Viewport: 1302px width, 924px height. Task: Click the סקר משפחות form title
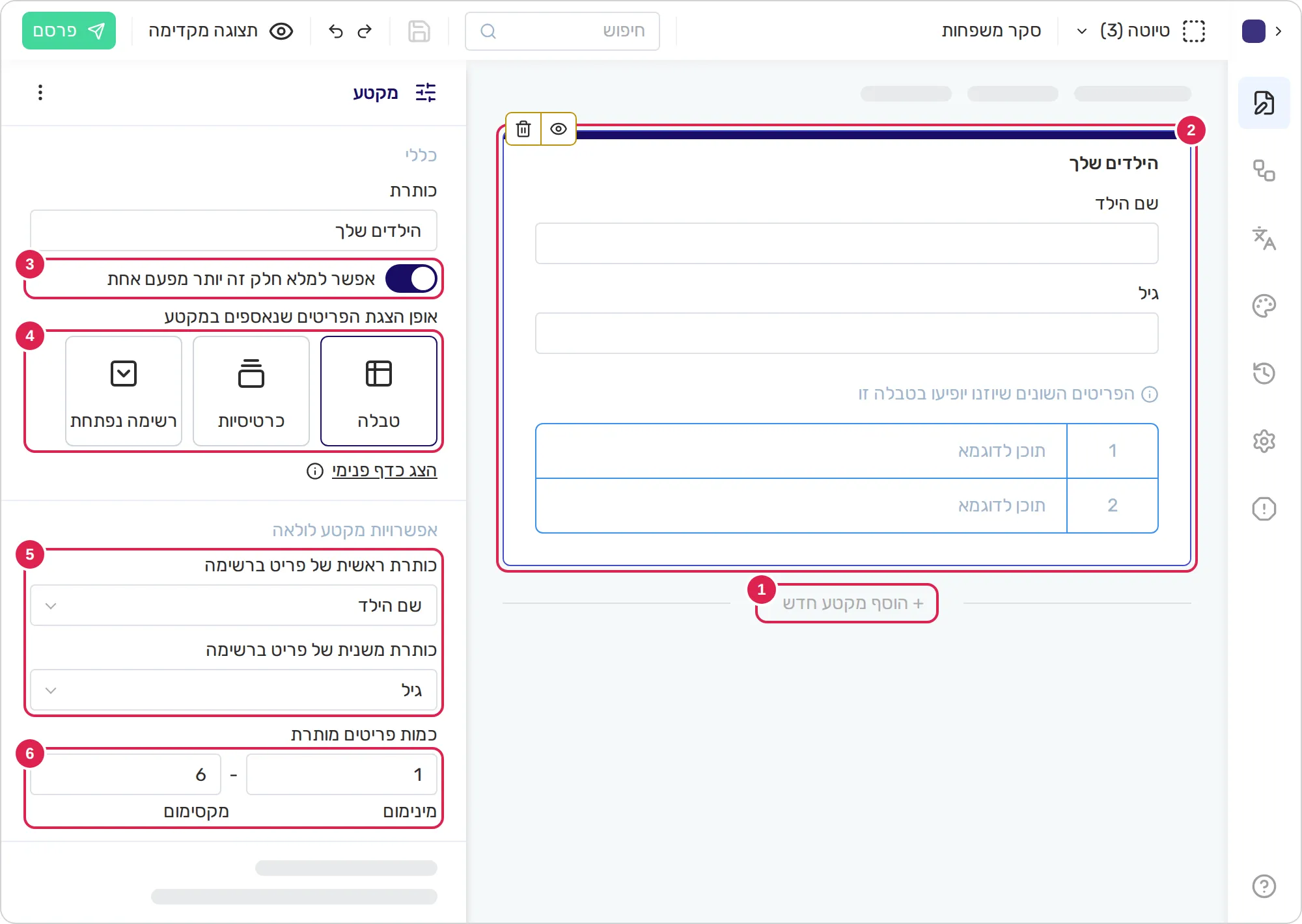991,31
